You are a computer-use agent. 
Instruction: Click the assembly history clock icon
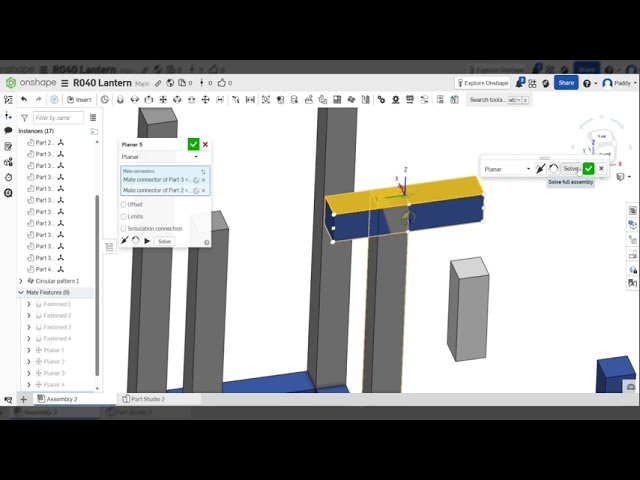pos(105,100)
